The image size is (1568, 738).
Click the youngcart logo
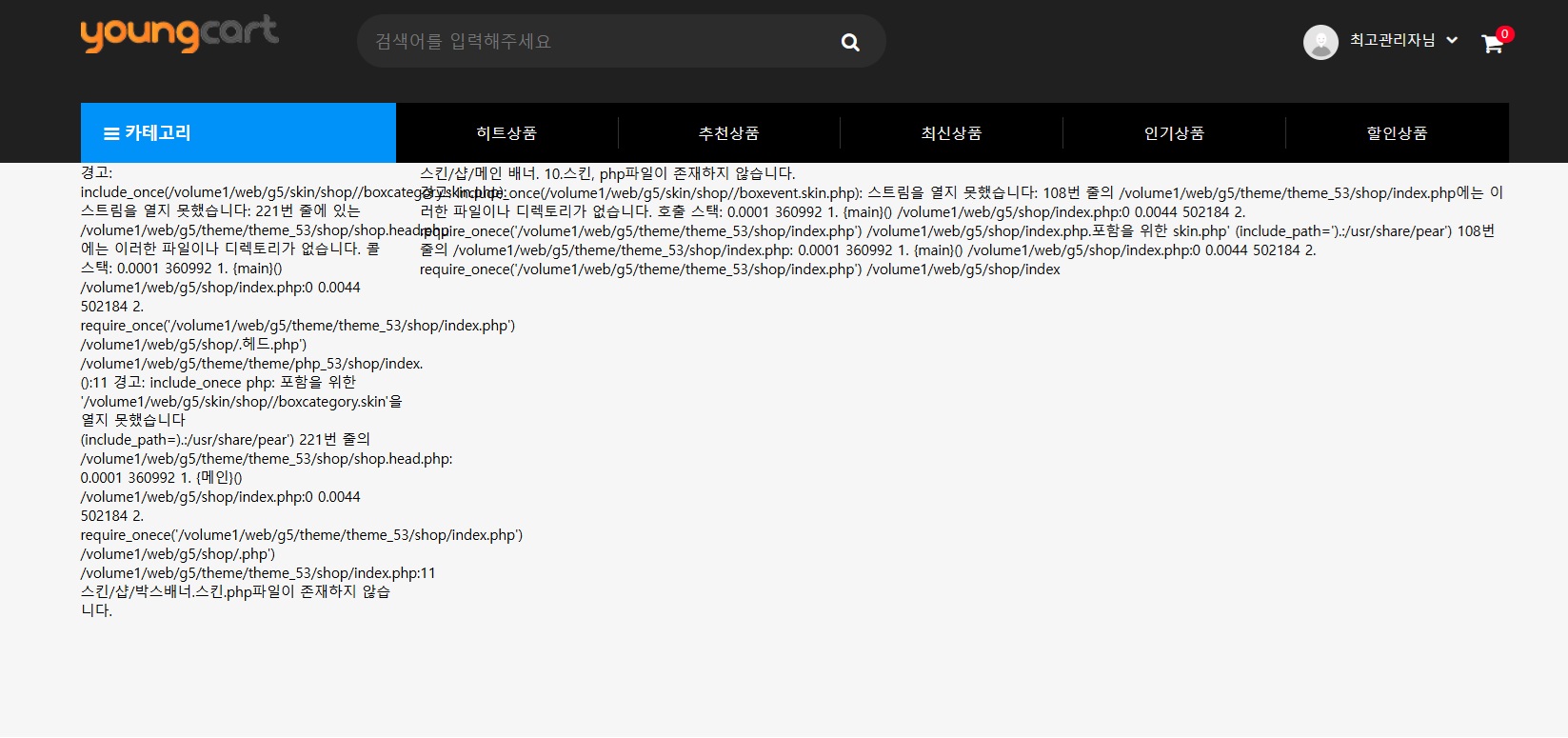(180, 34)
